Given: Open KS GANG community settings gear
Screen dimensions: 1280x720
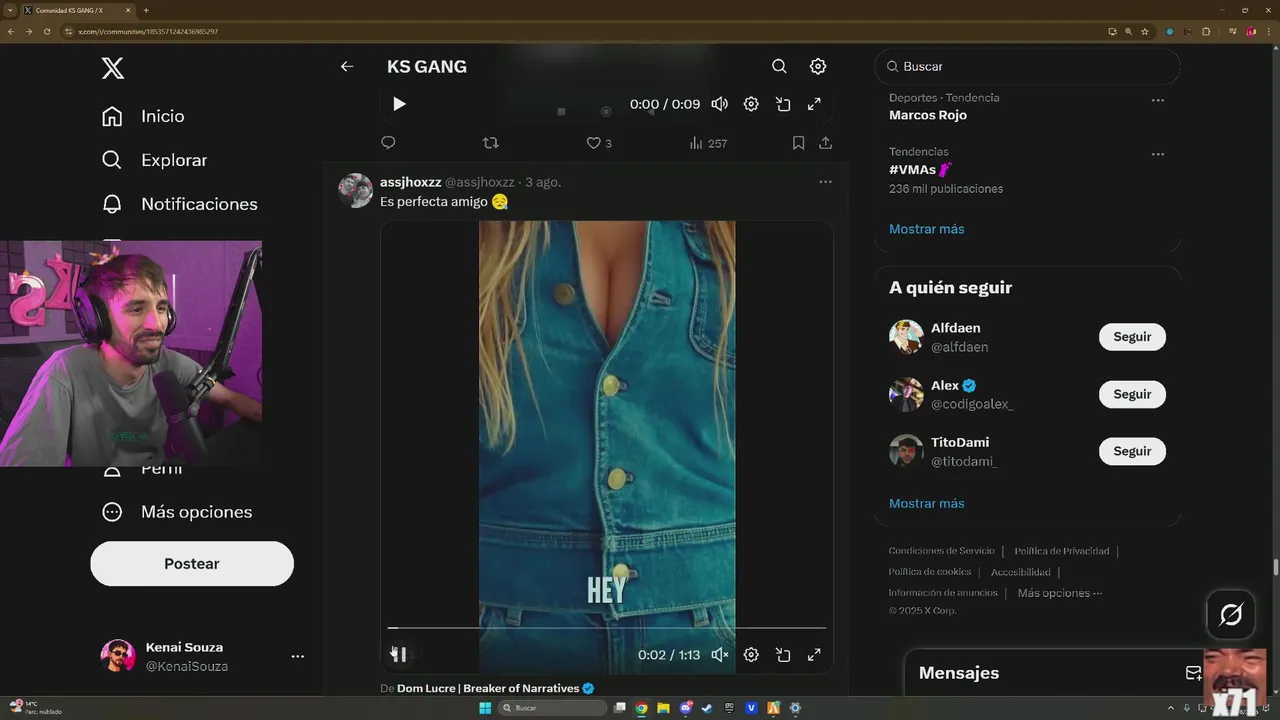Looking at the screenshot, I should pos(818,67).
